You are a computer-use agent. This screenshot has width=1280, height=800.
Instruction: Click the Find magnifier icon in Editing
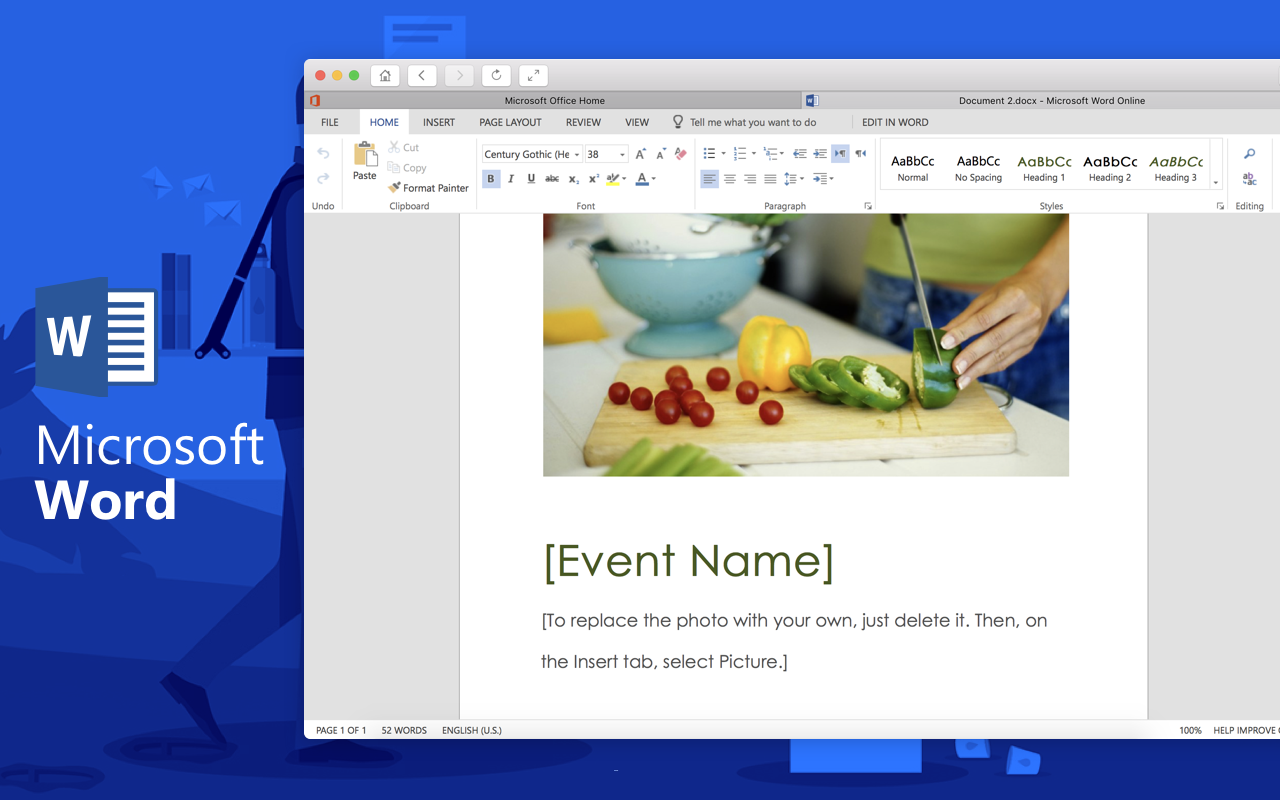click(1249, 154)
